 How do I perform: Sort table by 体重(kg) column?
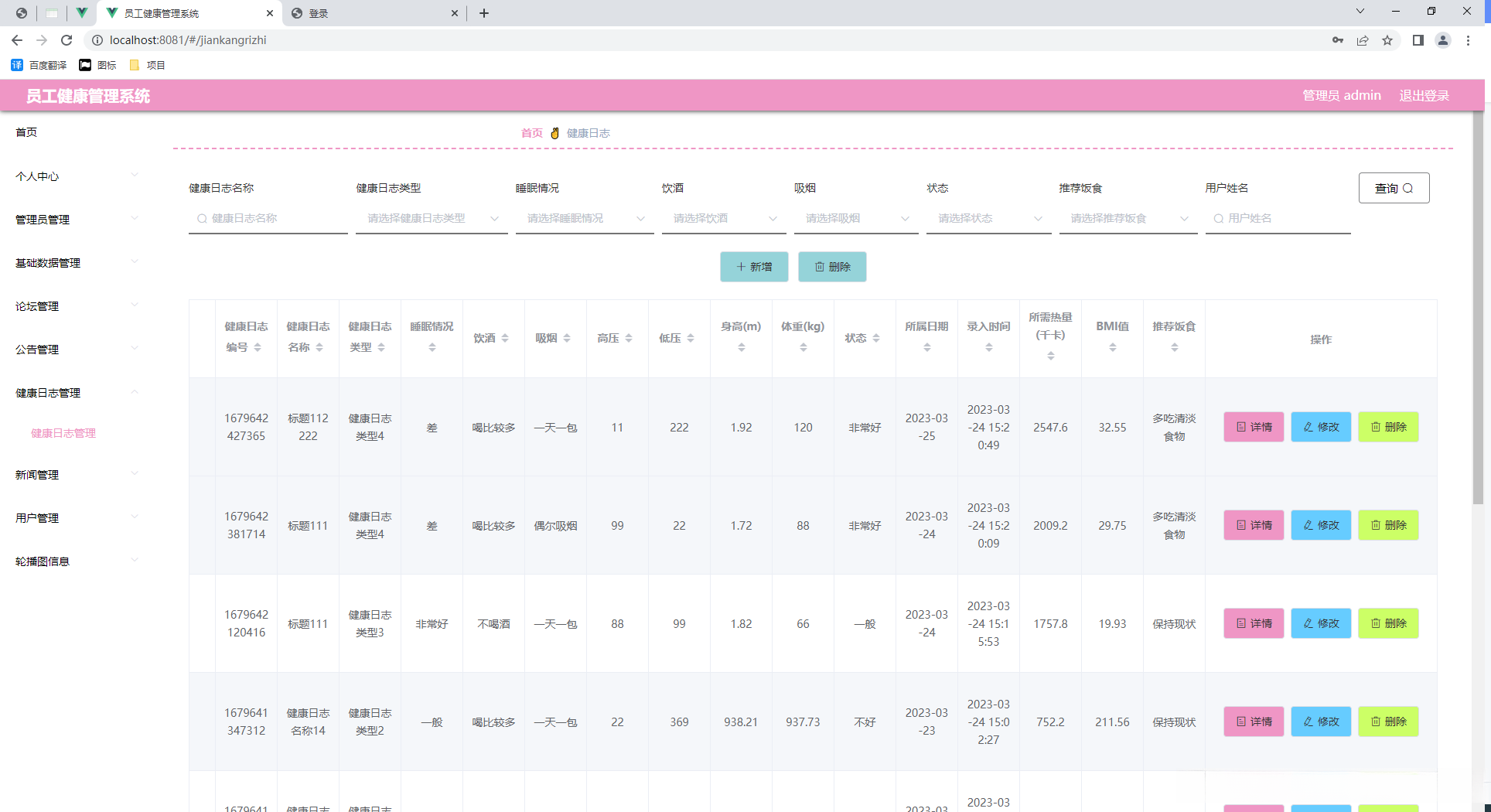point(804,347)
